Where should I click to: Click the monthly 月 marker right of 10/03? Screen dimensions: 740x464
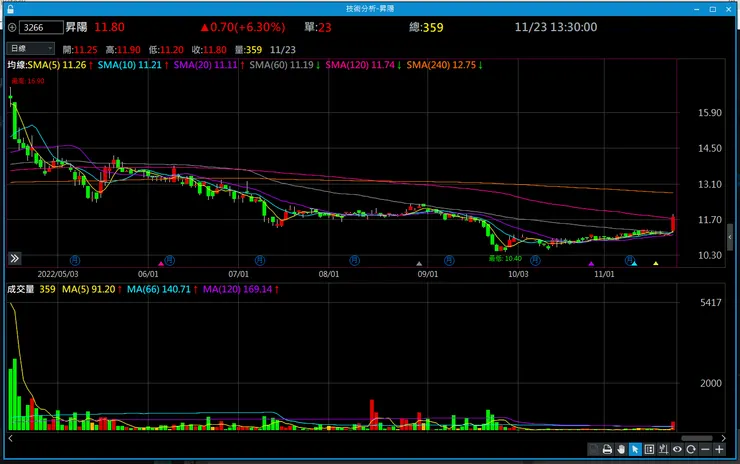coord(535,260)
